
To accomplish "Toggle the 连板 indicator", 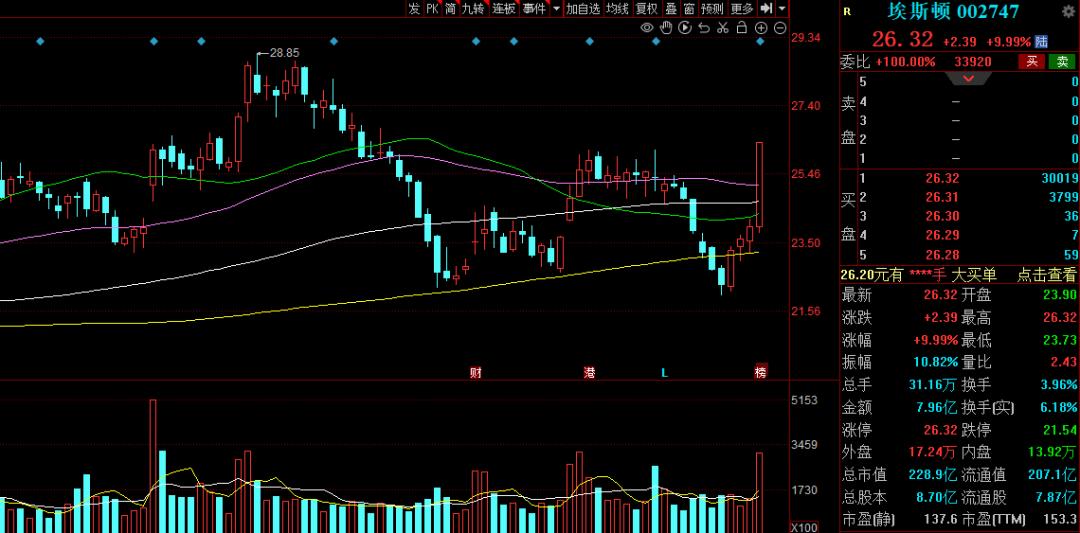I will click(x=503, y=9).
